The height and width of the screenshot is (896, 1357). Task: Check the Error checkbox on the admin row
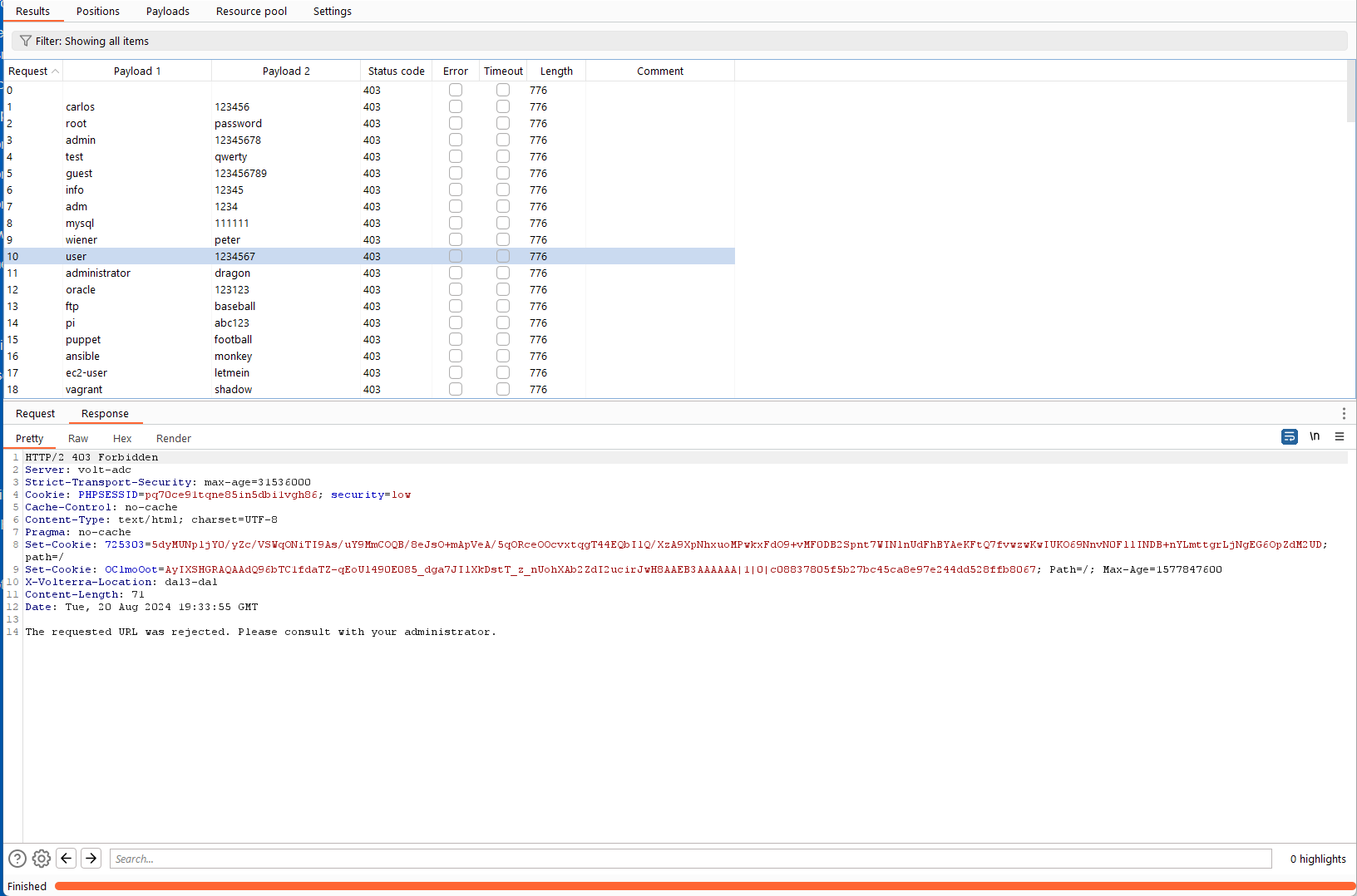point(455,139)
